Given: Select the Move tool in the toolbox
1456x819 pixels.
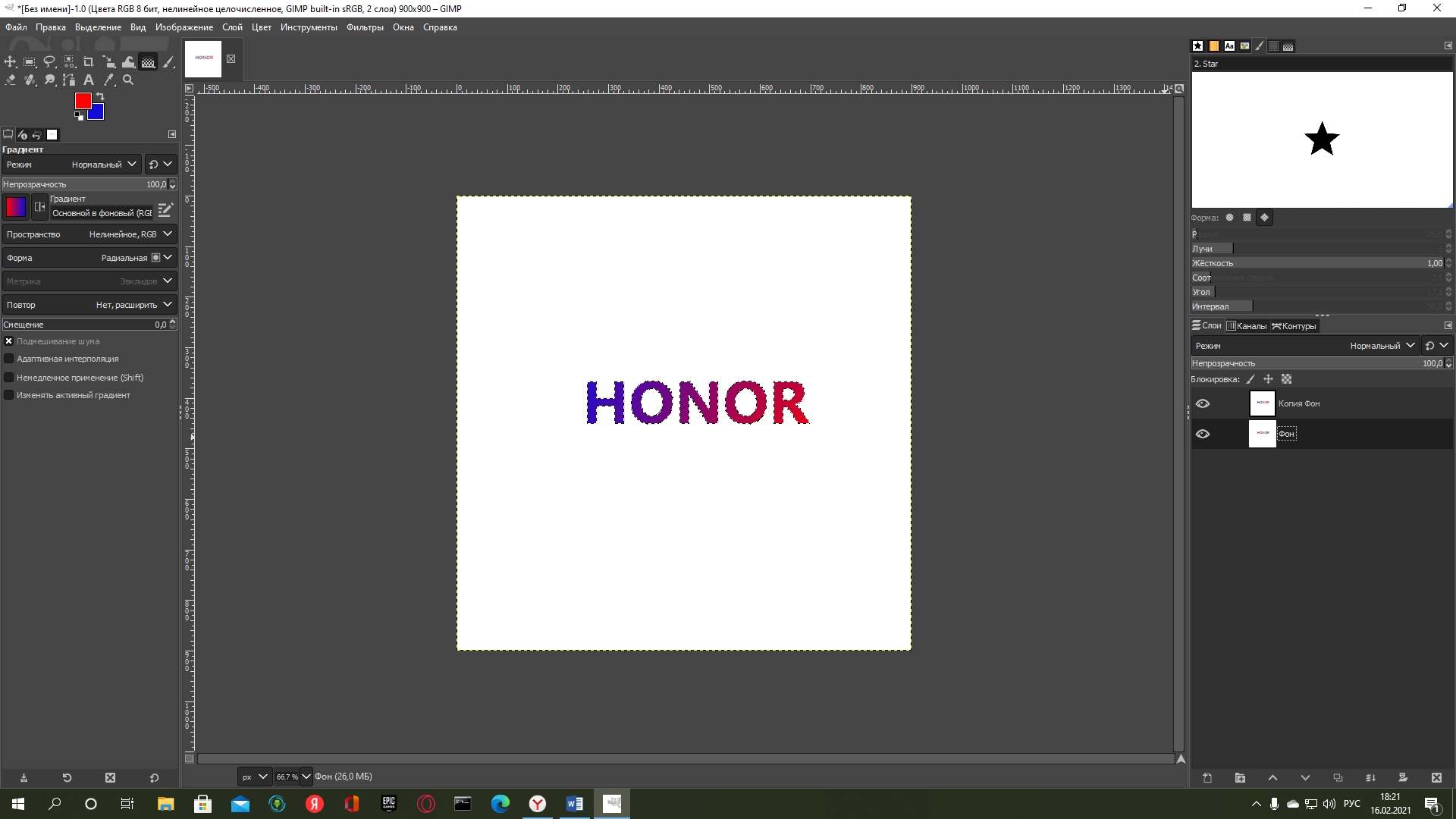Looking at the screenshot, I should [x=11, y=62].
